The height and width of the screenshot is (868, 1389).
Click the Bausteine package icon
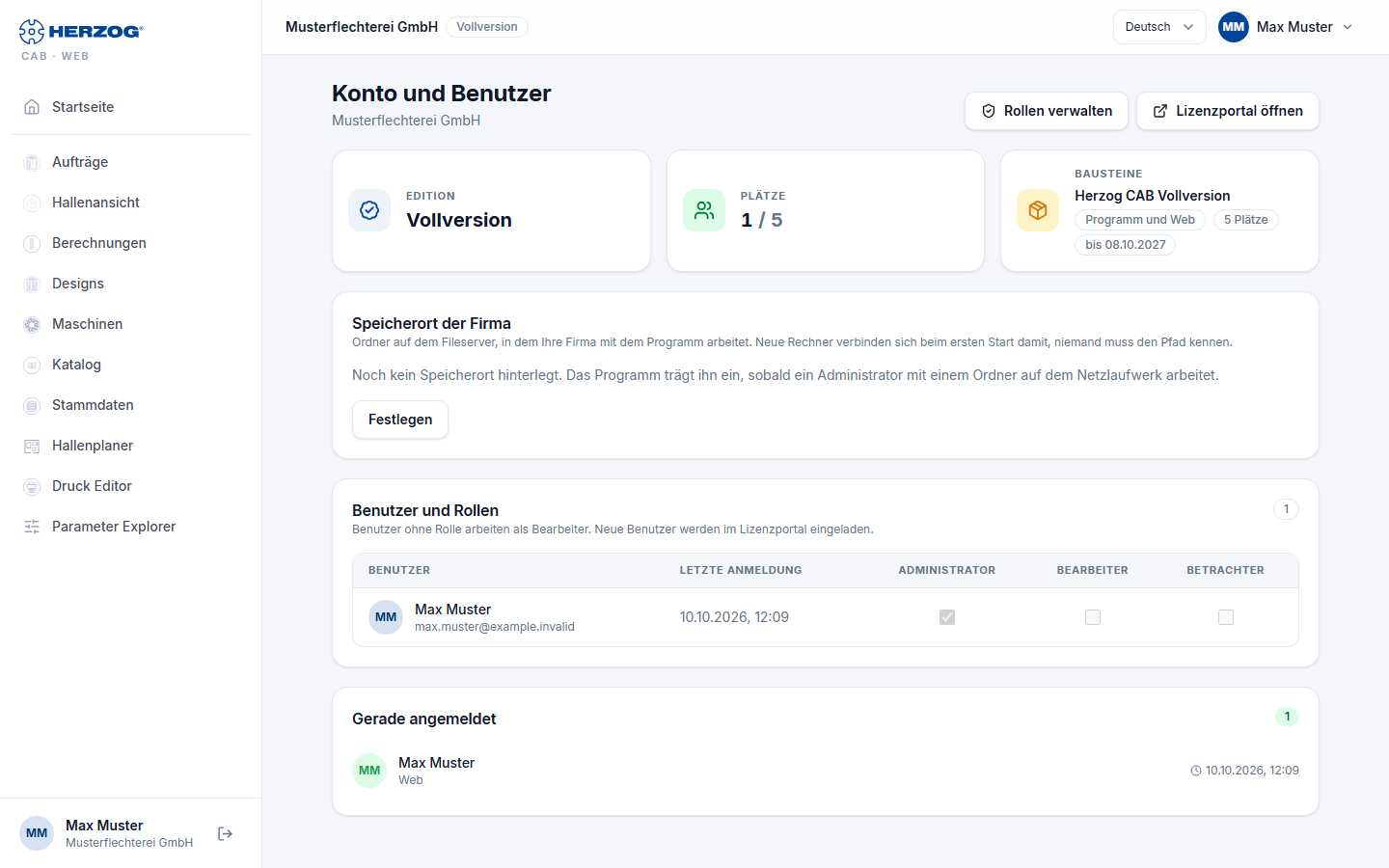point(1038,210)
